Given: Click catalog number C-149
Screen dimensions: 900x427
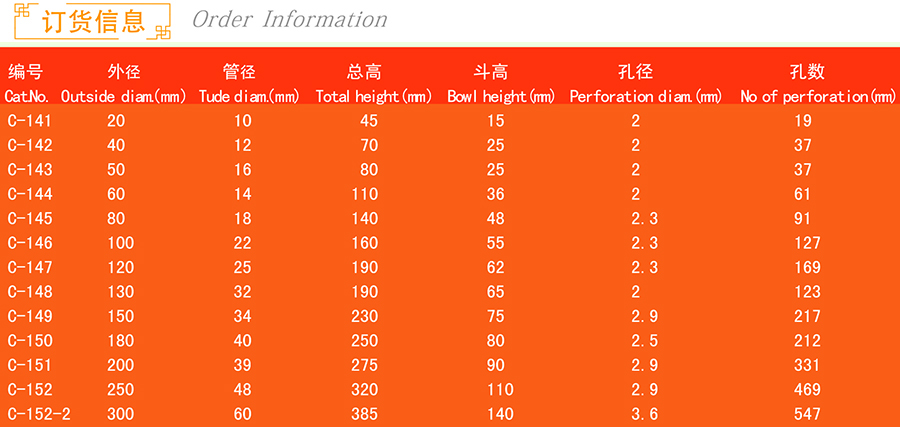Looking at the screenshot, I should [29, 316].
